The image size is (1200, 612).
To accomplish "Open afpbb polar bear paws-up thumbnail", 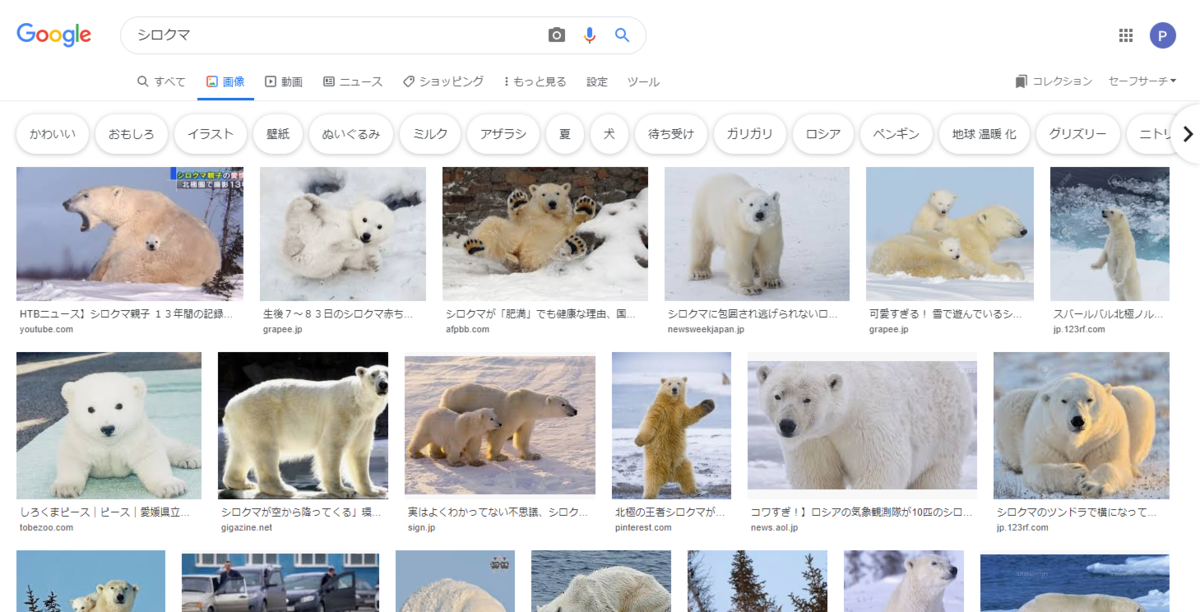I will point(545,234).
